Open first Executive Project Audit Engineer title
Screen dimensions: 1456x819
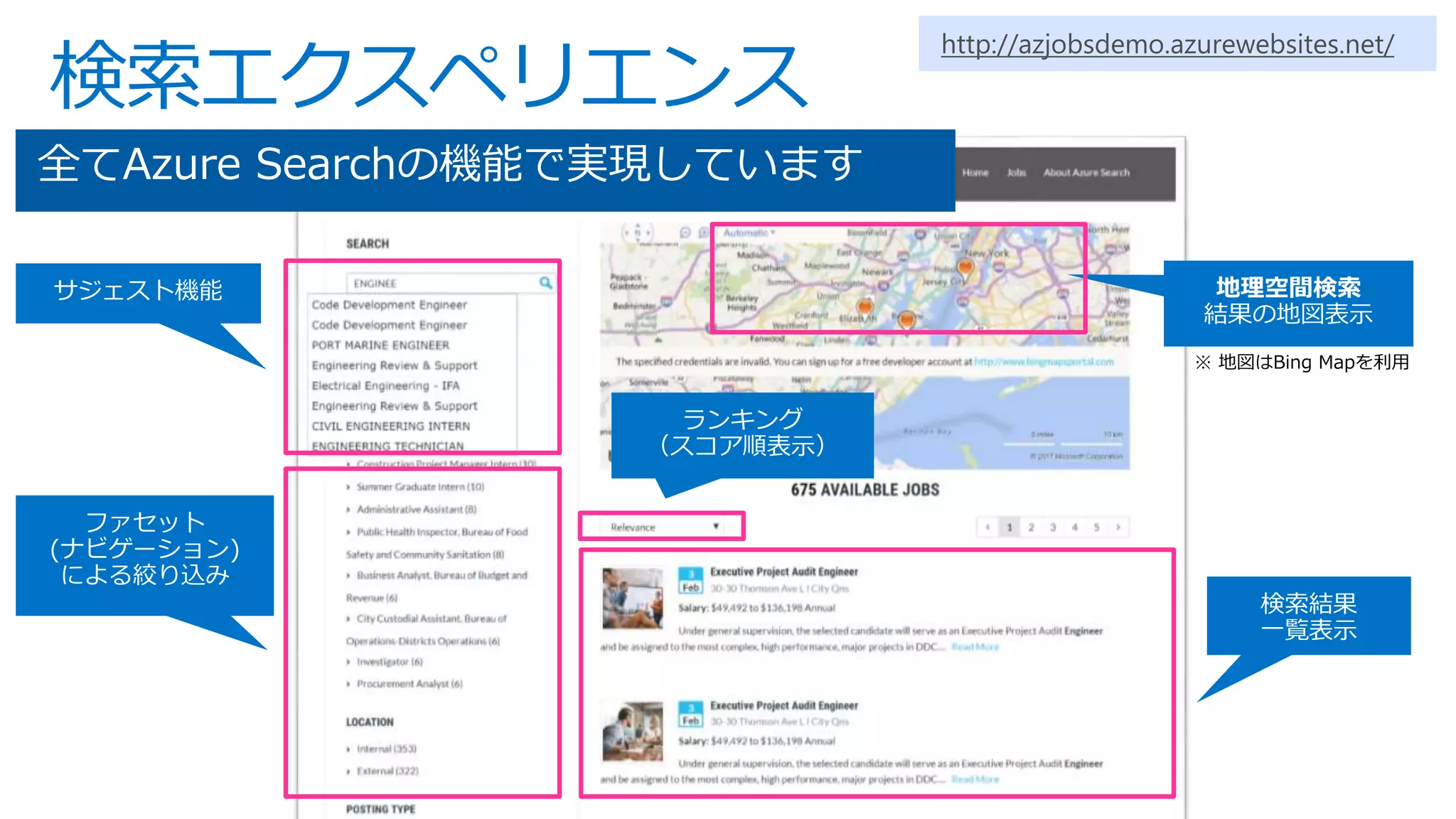coord(783,572)
